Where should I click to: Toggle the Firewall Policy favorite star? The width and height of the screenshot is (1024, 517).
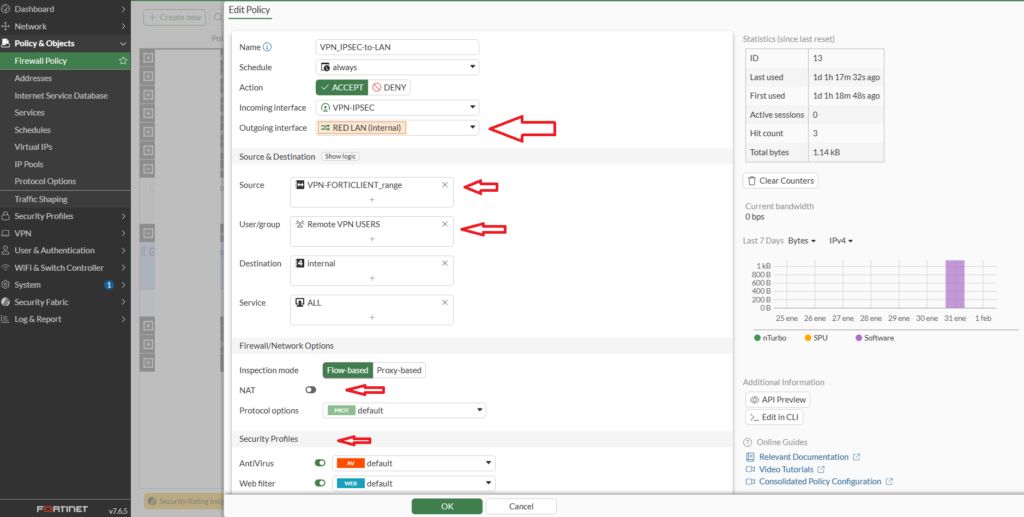123,61
